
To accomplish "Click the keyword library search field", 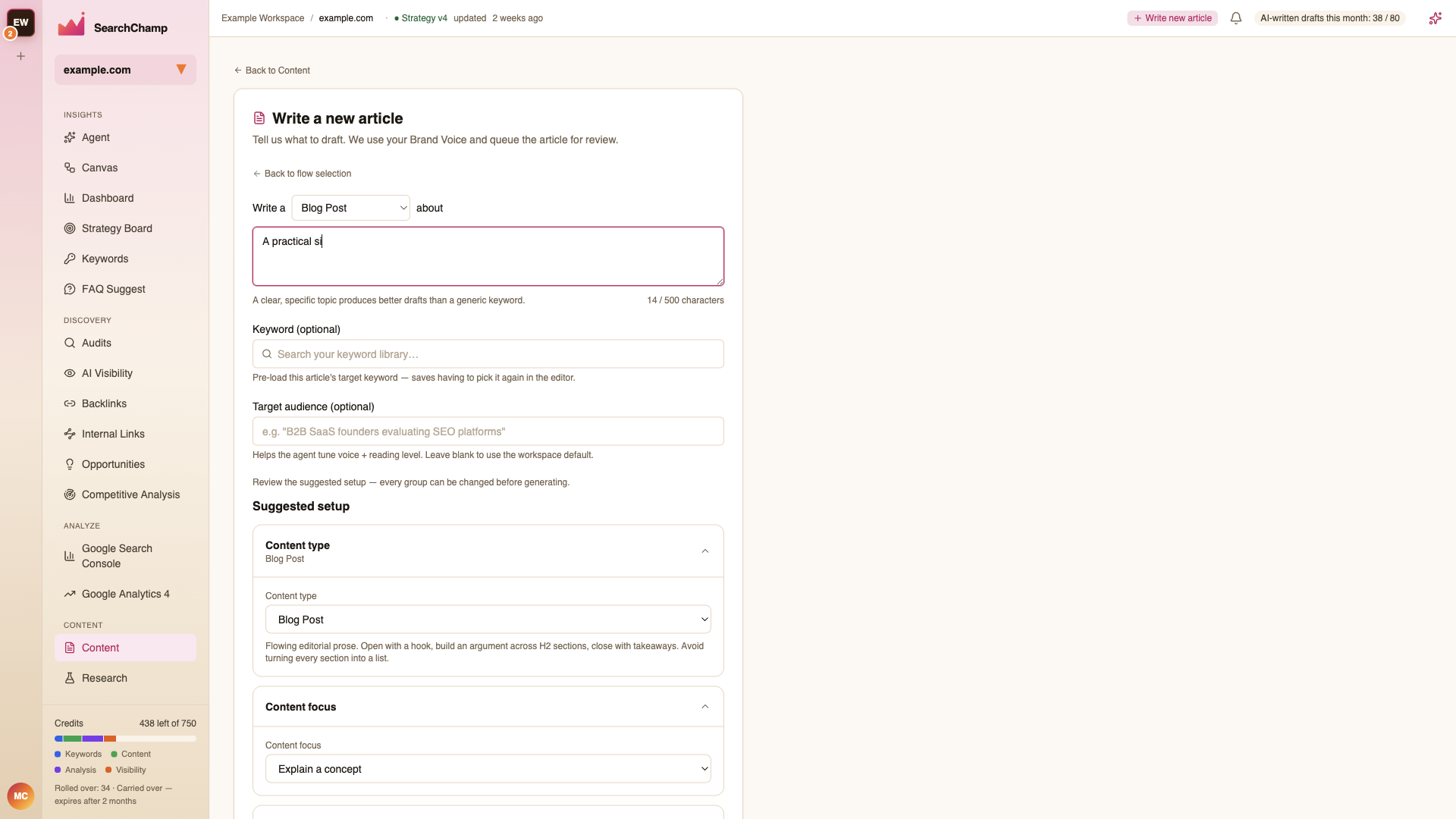I will tap(488, 354).
